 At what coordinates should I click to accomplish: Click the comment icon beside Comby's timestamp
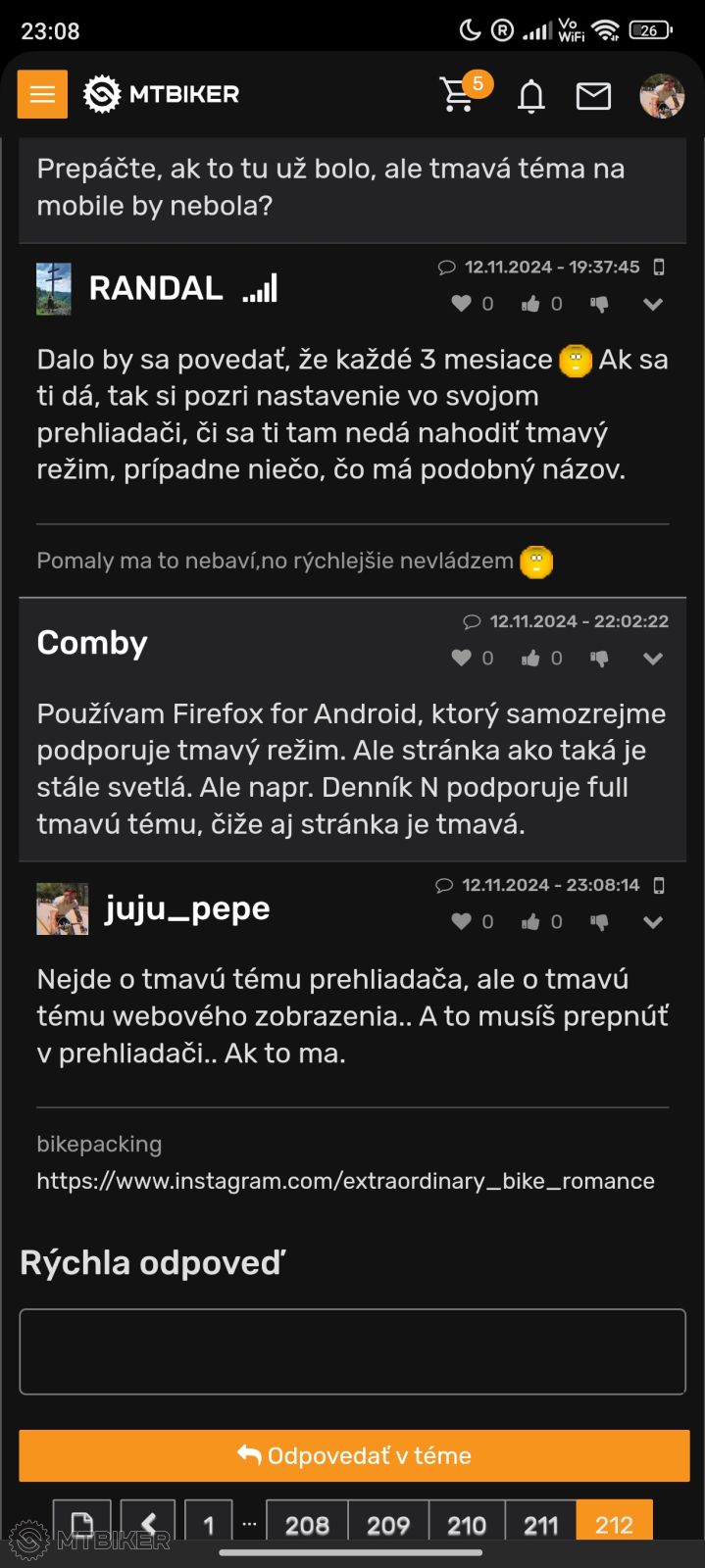pos(472,621)
